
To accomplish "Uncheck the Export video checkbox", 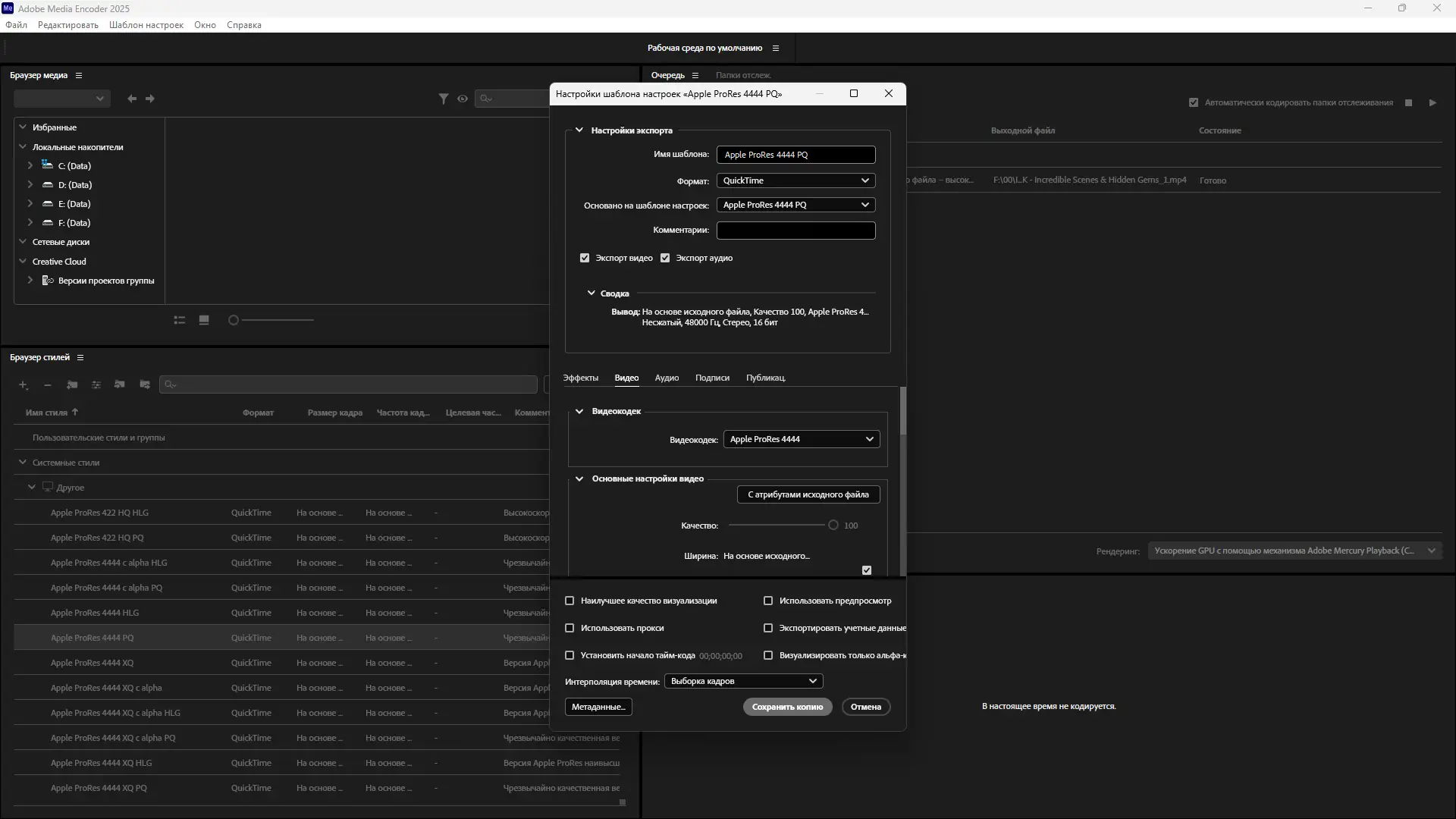I will [x=585, y=258].
